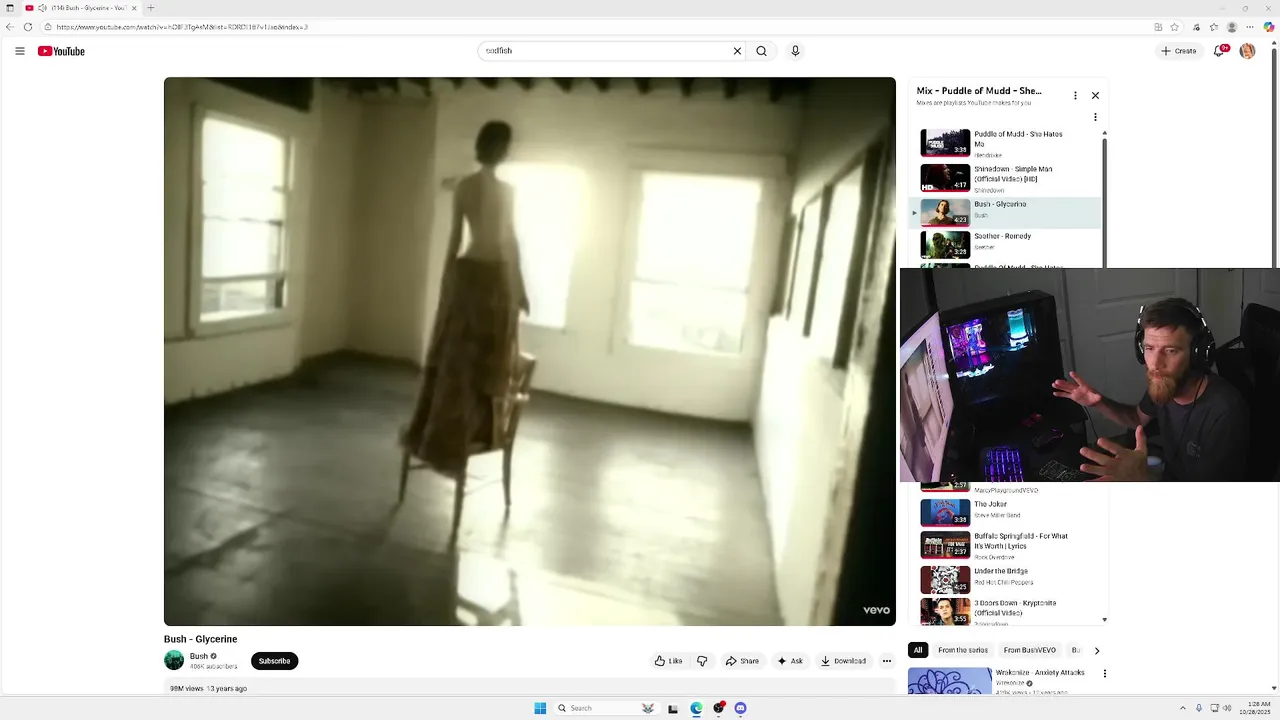1280x720 pixels.
Task: Open the second three-dot menu in Mix panel
Action: coord(1095,117)
